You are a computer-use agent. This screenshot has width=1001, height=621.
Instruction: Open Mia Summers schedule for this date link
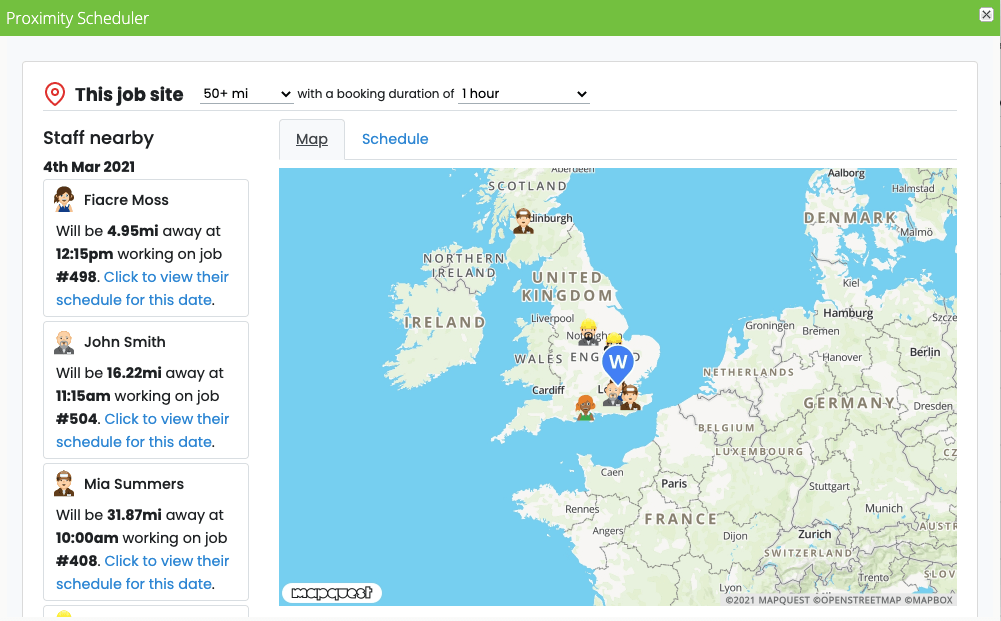pyautogui.click(x=142, y=572)
